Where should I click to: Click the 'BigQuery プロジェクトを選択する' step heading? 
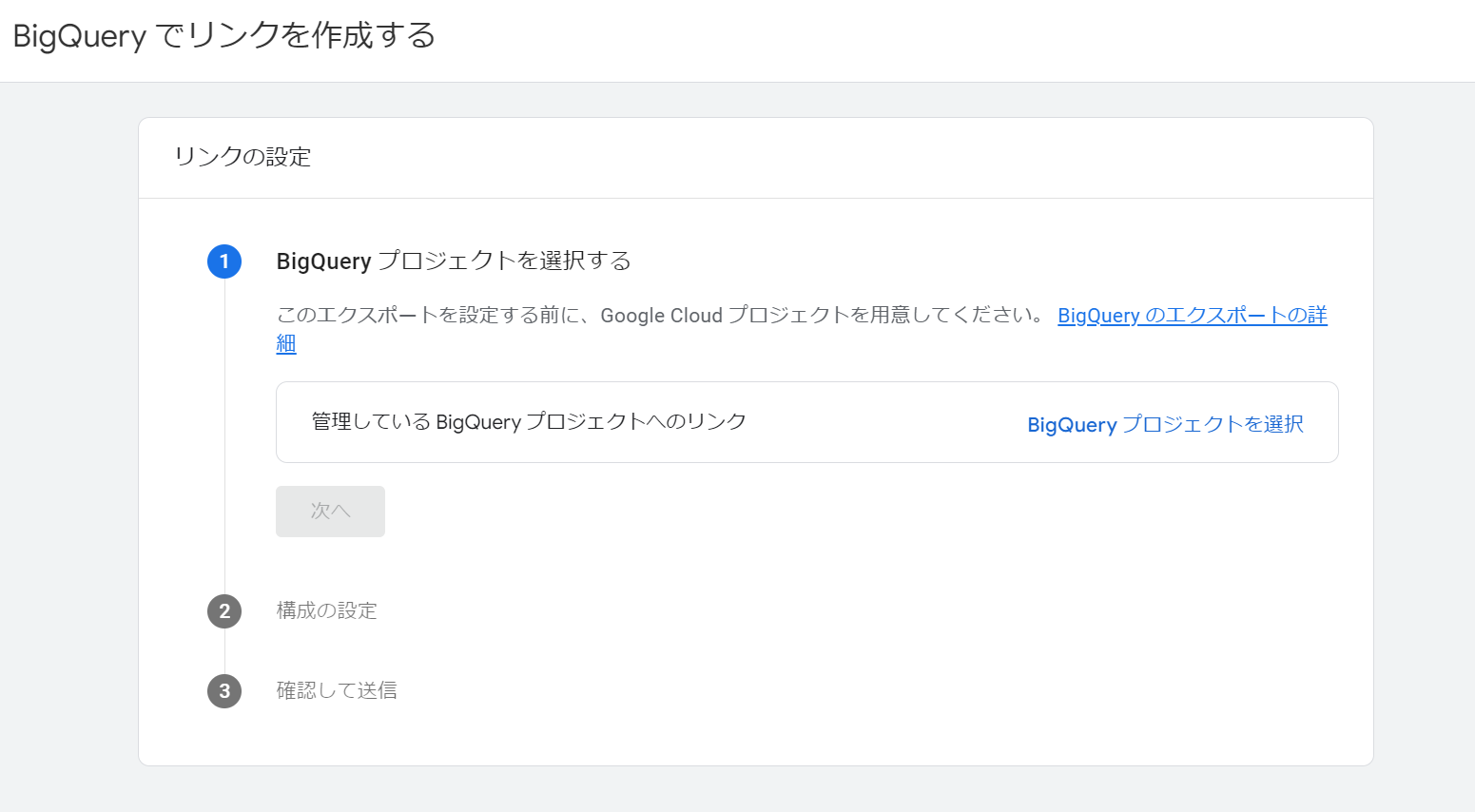[x=454, y=261]
